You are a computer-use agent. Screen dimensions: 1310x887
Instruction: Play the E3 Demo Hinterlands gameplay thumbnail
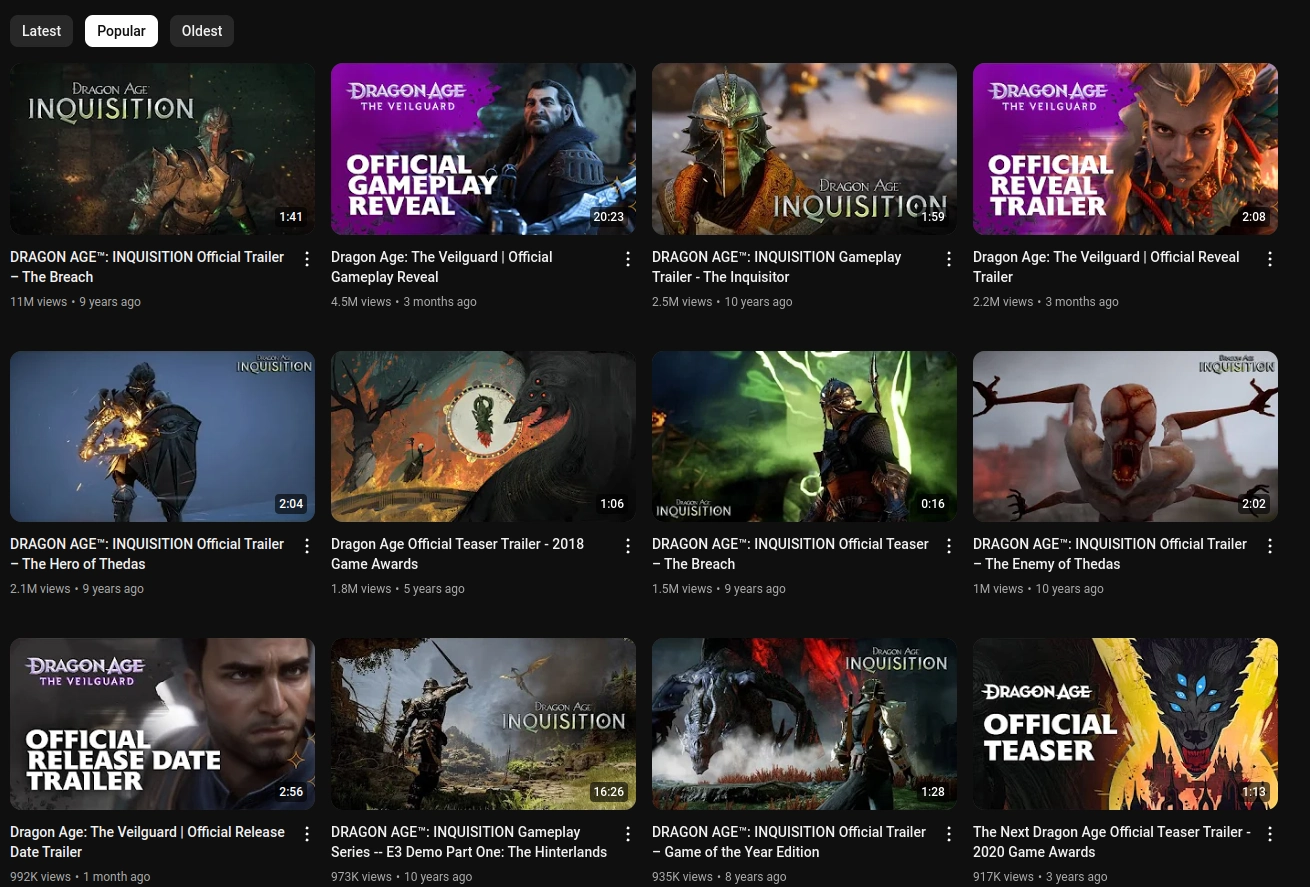coord(483,724)
